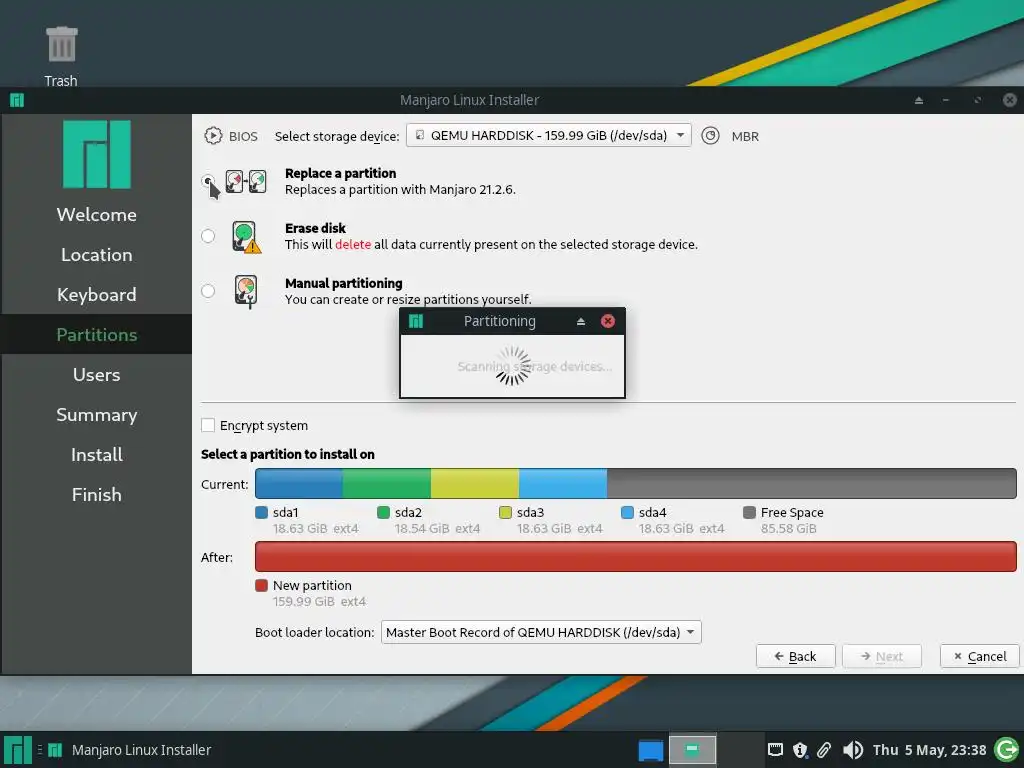Go to the Keyboard step in the sidebar

97,295
